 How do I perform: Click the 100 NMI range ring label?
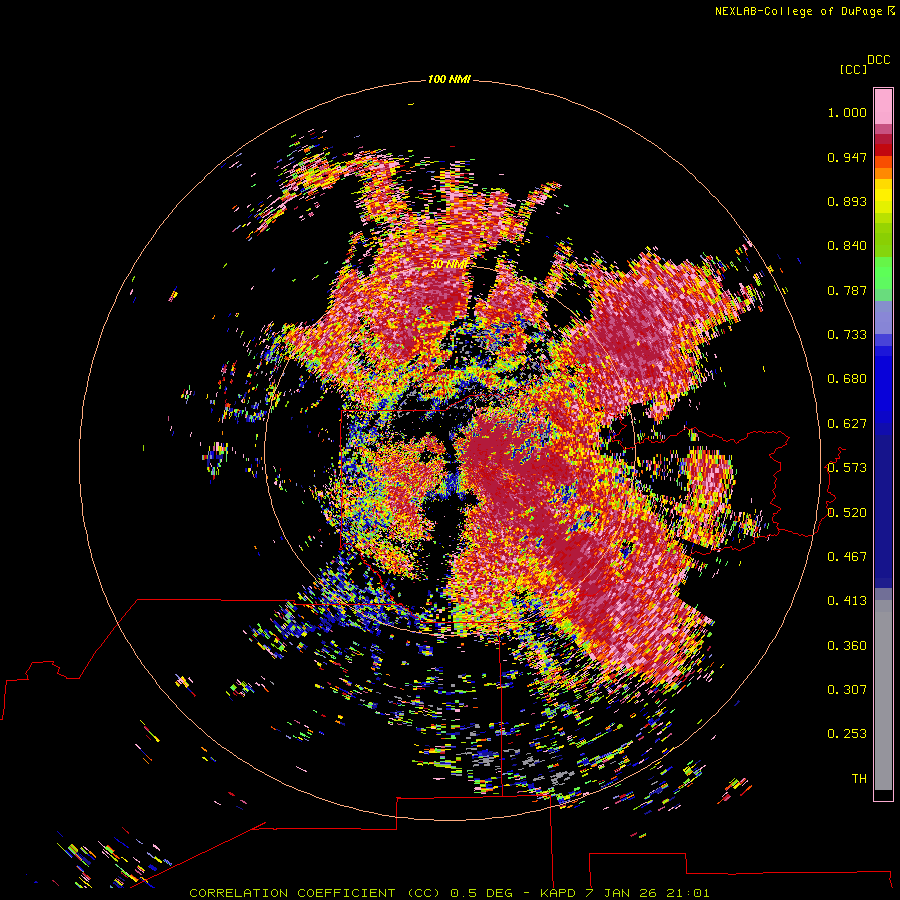click(x=449, y=79)
